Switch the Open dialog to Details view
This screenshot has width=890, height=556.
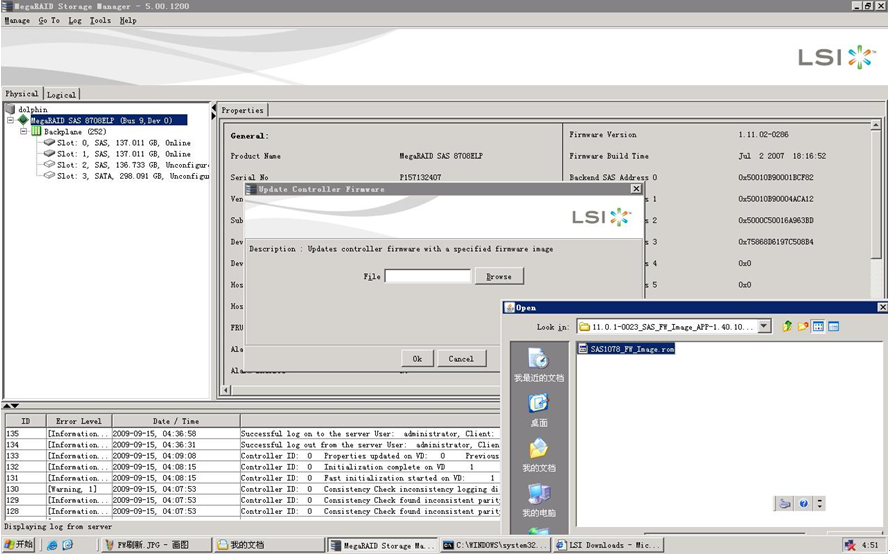tap(833, 326)
